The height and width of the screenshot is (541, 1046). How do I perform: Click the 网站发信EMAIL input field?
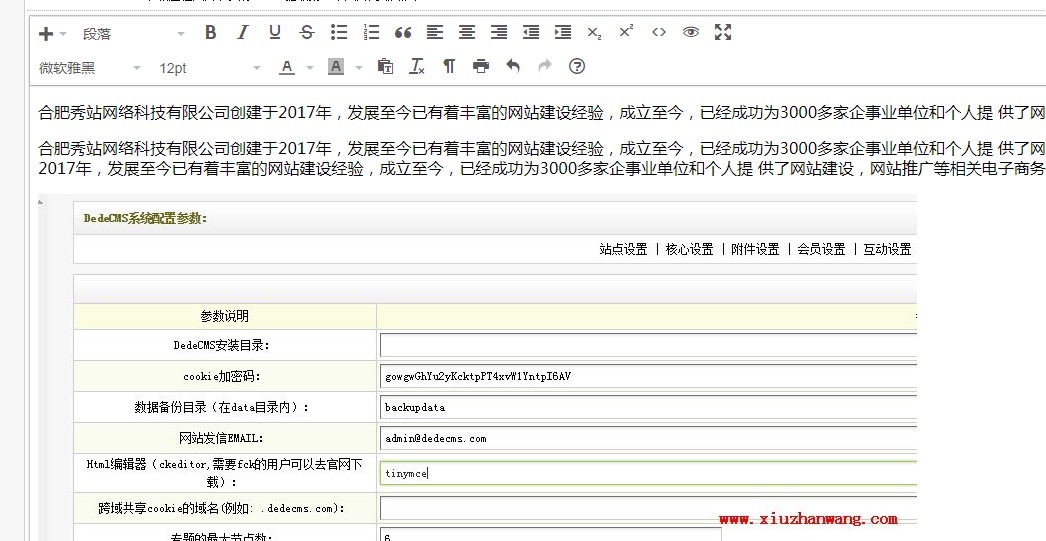coord(647,438)
